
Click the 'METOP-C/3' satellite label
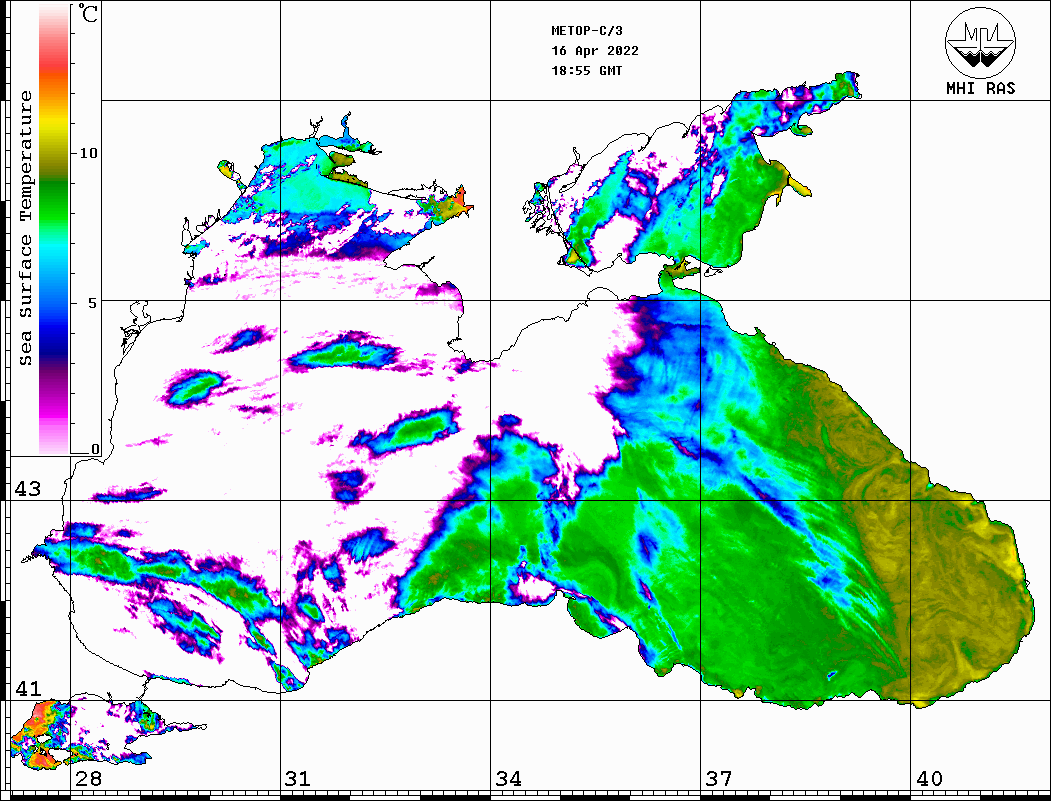(587, 31)
